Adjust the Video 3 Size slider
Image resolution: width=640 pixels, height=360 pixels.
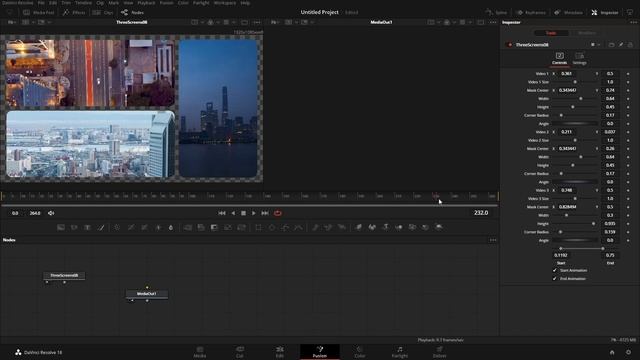click(576, 199)
